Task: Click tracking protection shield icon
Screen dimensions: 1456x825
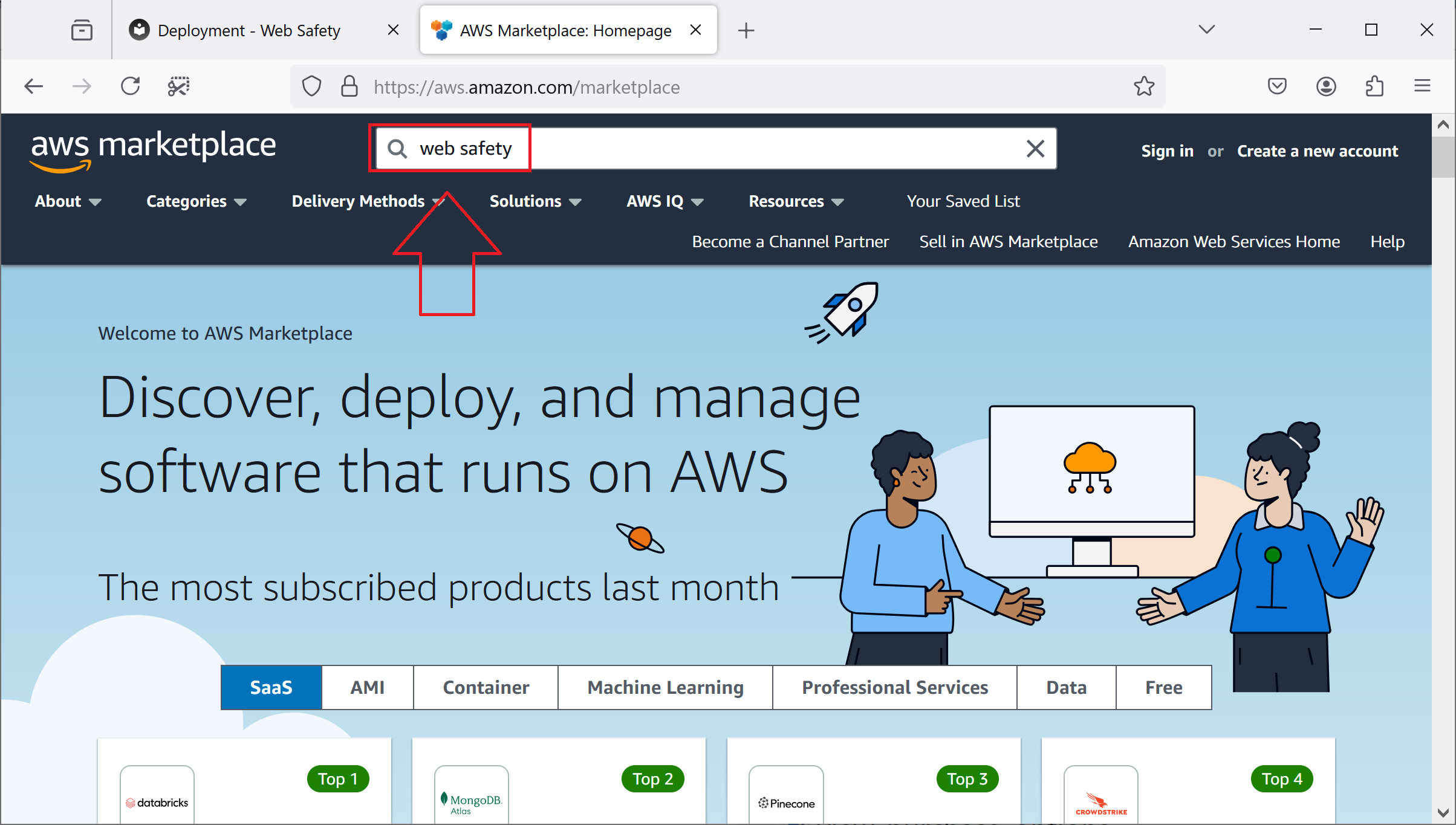Action: tap(311, 86)
